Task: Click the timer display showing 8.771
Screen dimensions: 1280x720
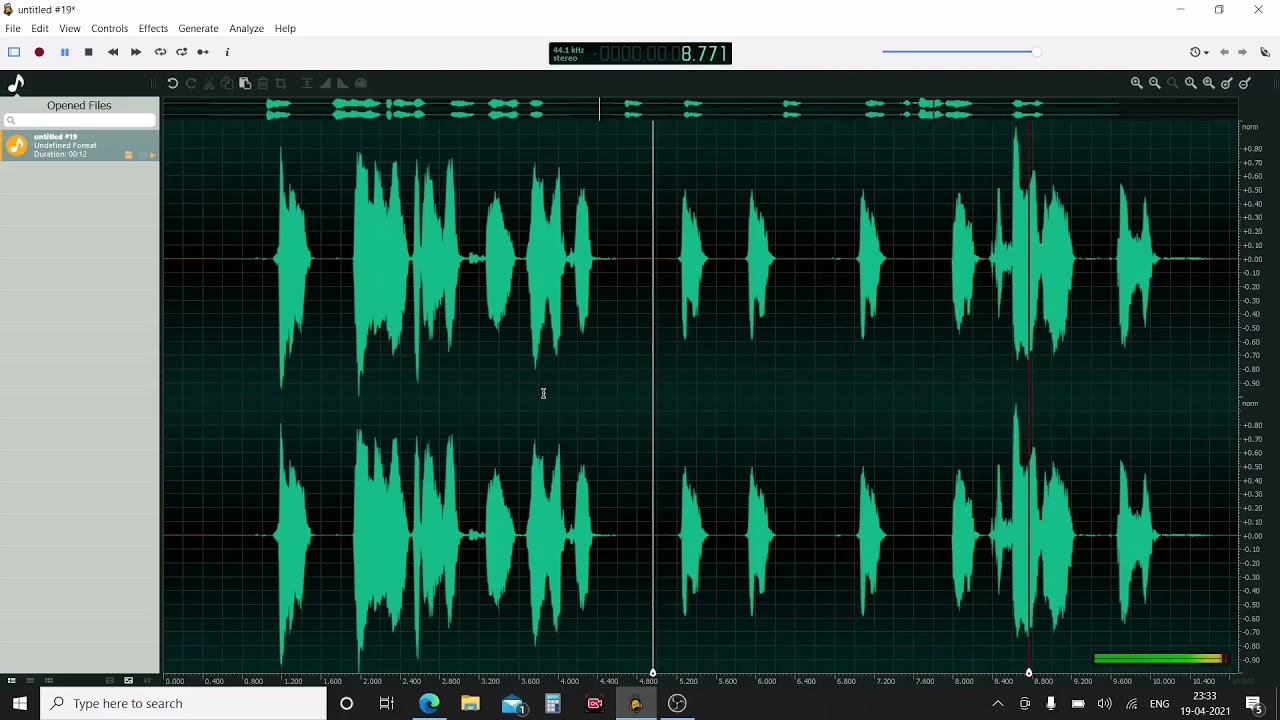Action: point(705,54)
